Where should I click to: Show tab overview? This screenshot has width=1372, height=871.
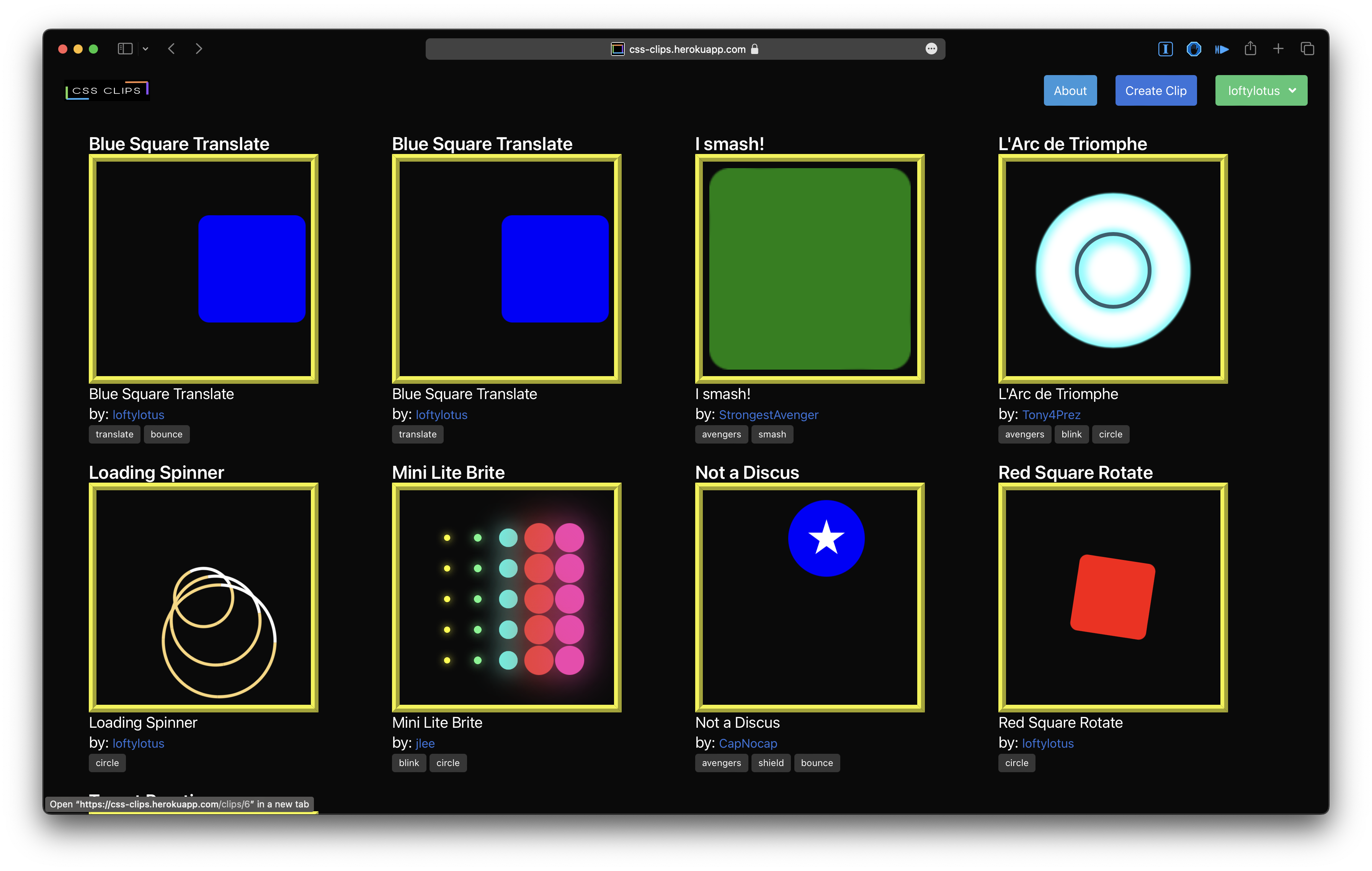click(x=1307, y=49)
